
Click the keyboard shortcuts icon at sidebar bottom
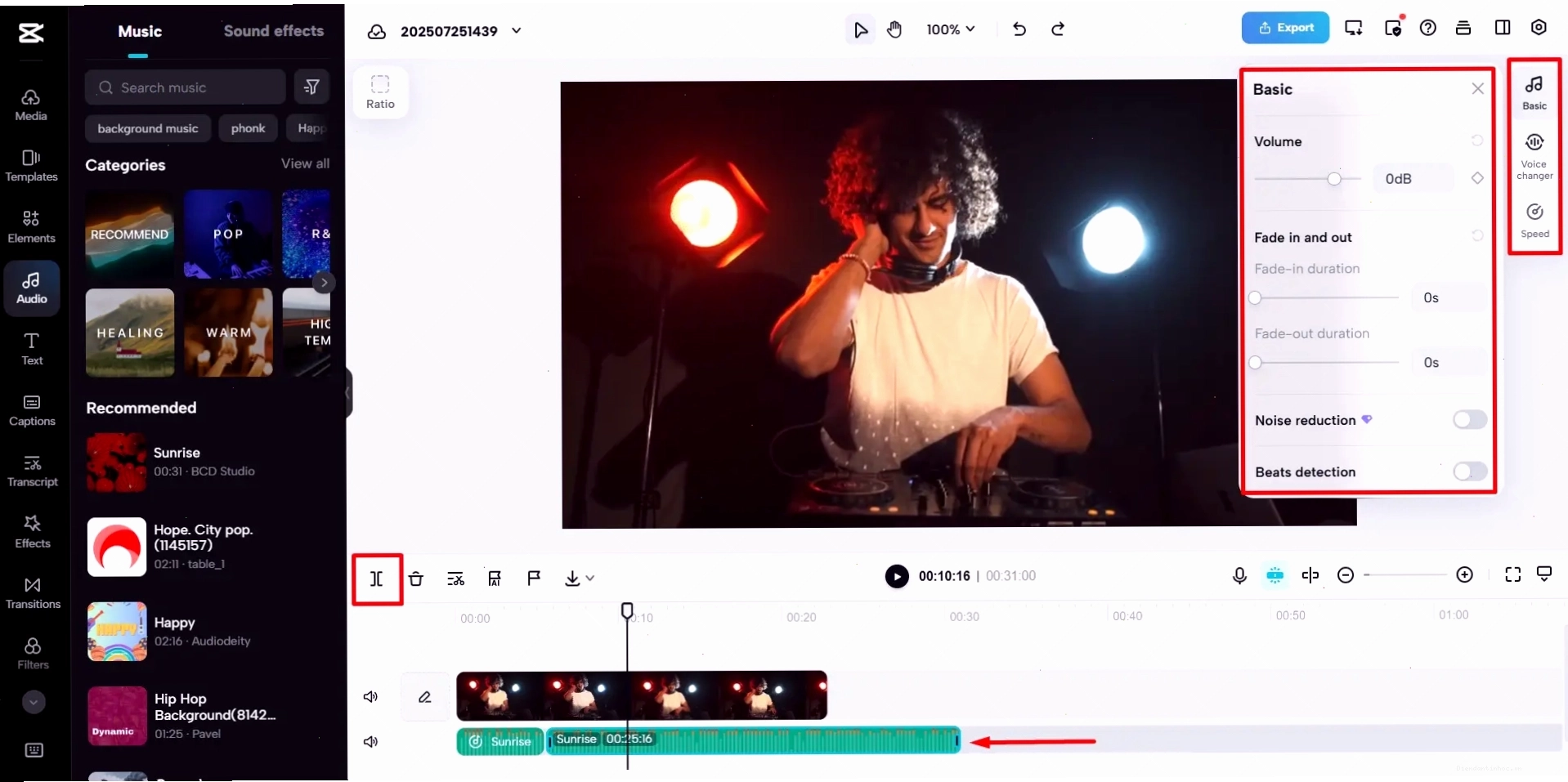click(x=34, y=749)
